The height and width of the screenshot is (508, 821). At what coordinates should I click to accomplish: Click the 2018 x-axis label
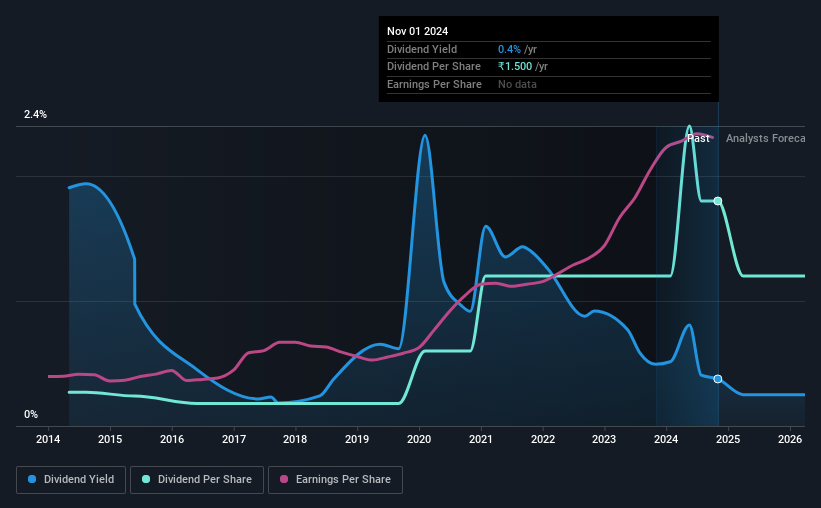point(295,439)
